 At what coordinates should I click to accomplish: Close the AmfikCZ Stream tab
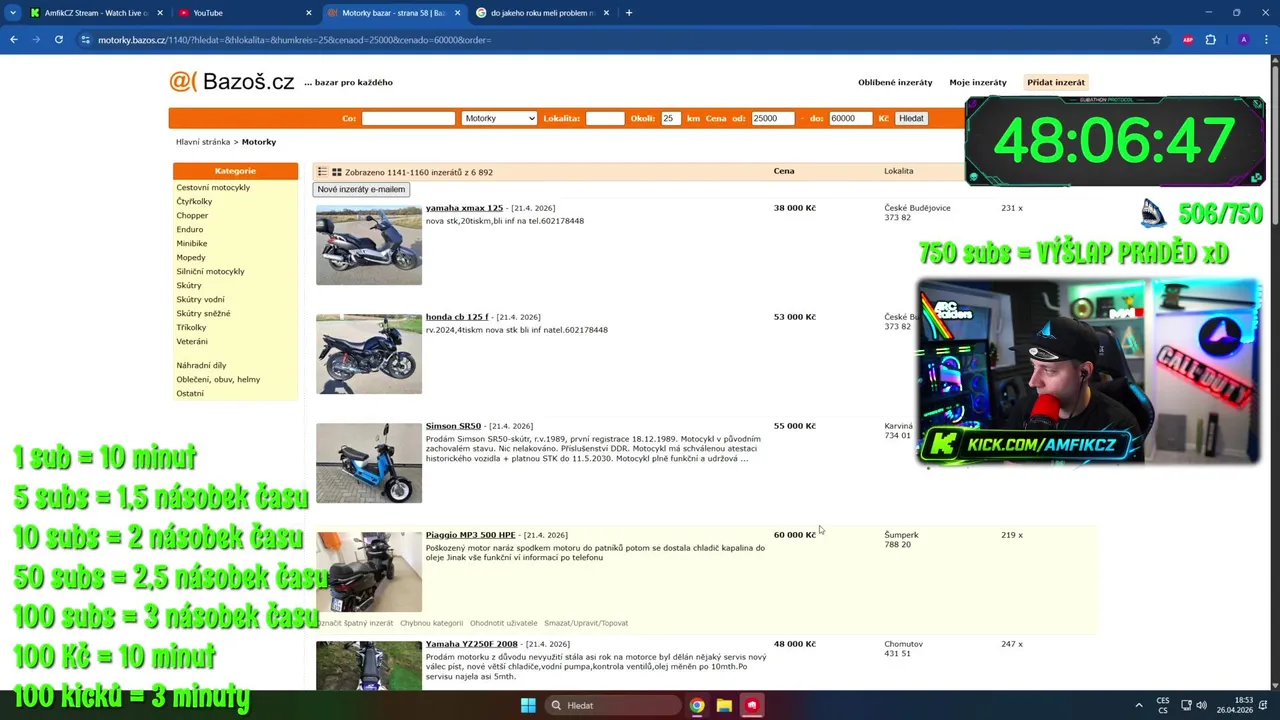point(160,13)
